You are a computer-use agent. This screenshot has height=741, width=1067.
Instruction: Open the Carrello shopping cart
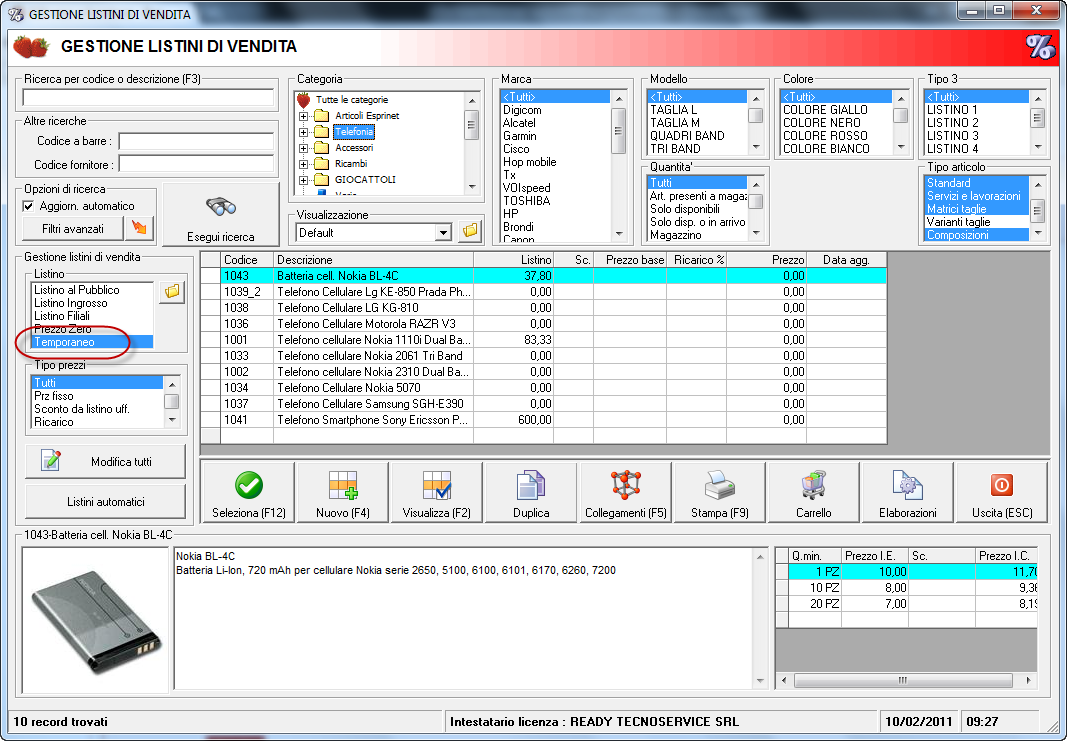(x=813, y=493)
